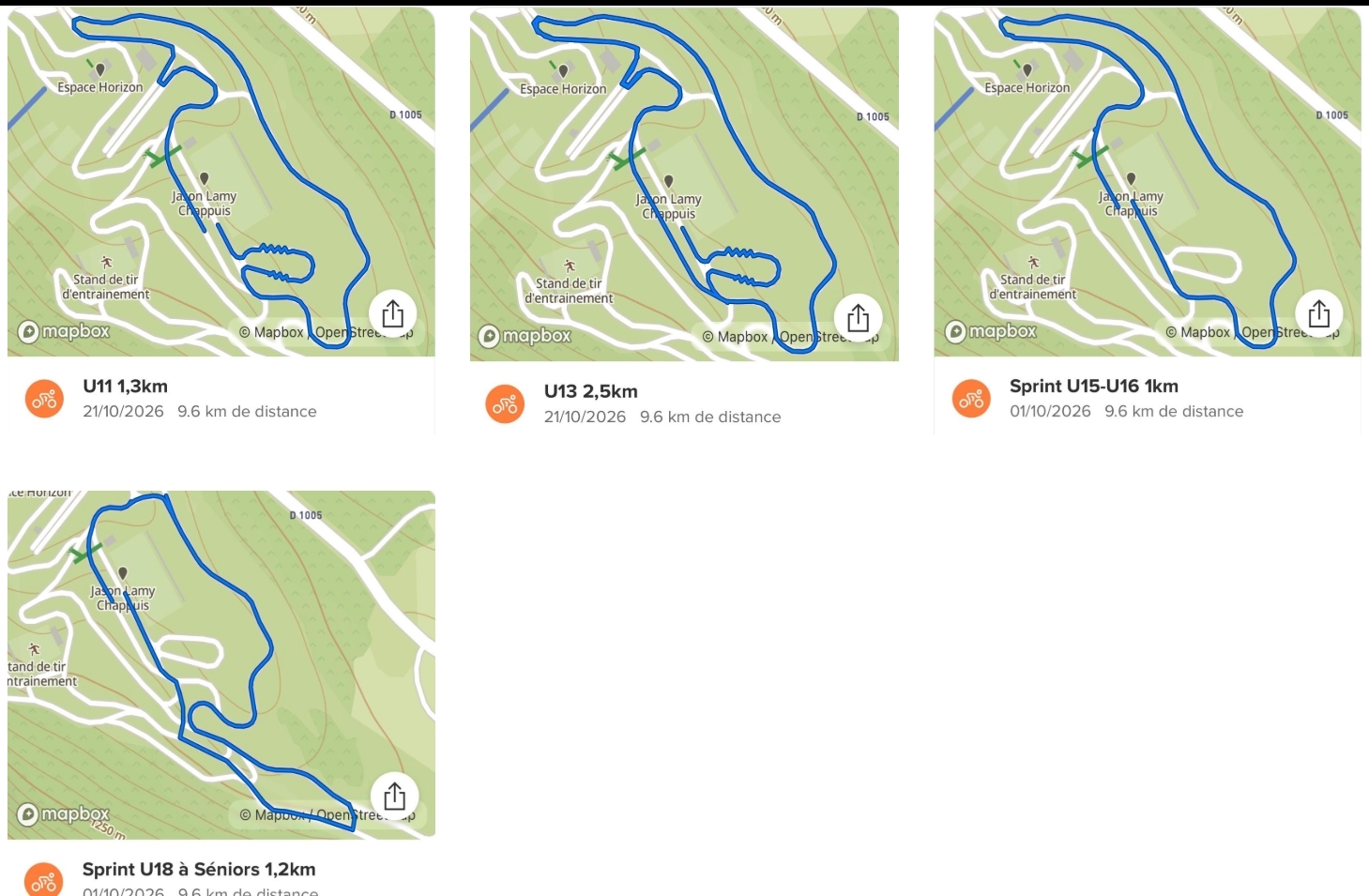Click cycling icon beside Sprint U18 à Séniors
This screenshot has height=896, width=1369.
pos(44,880)
